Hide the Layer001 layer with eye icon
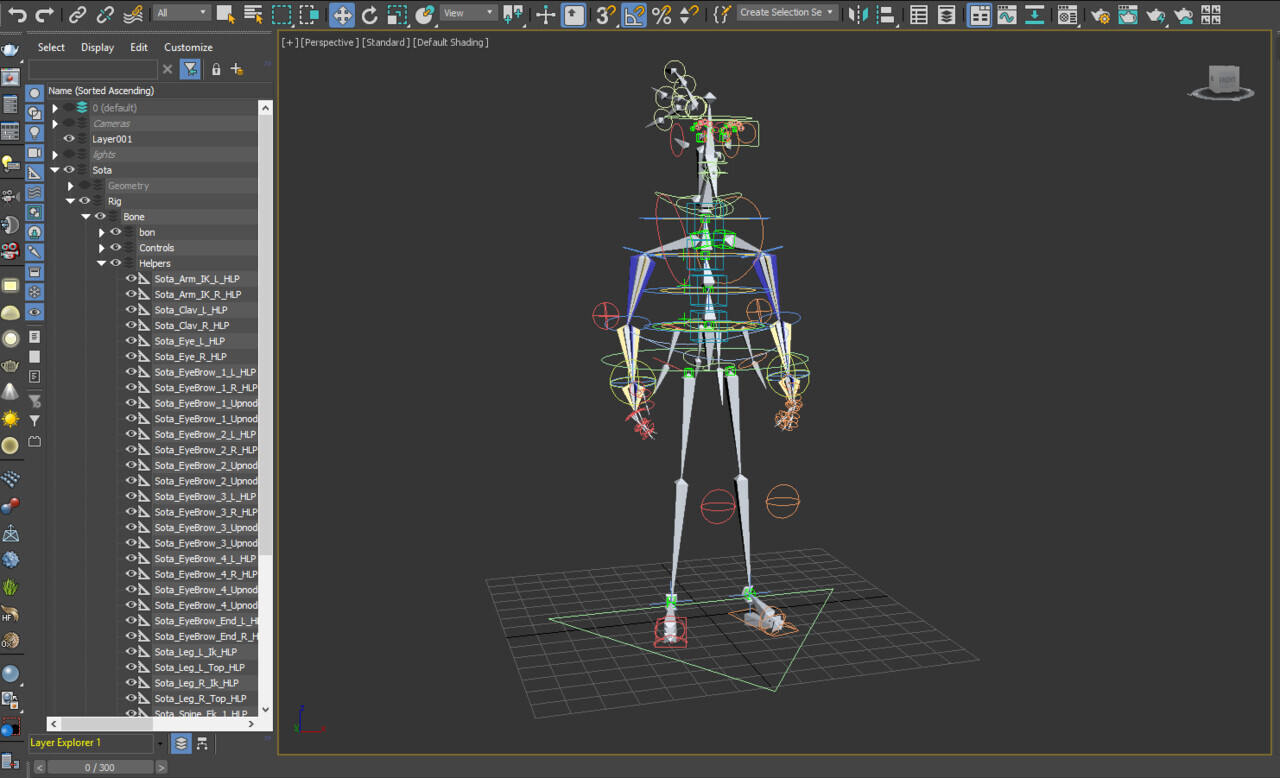The image size is (1280, 778). coord(69,139)
